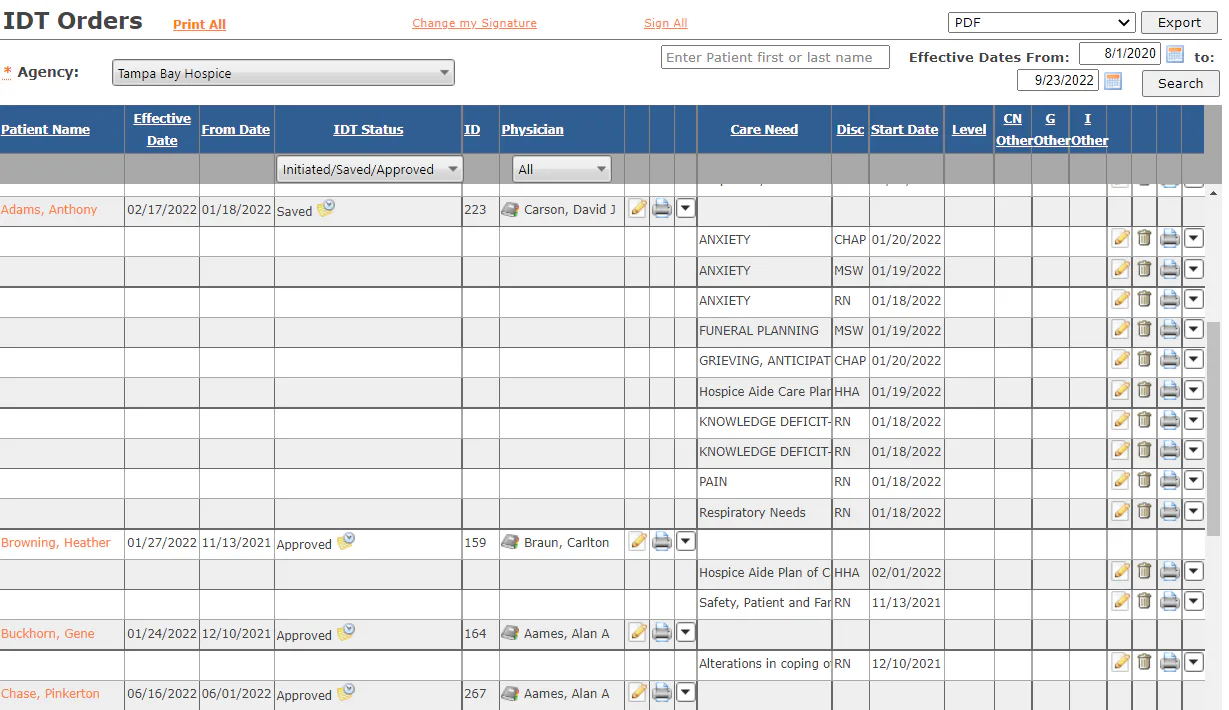Open the From date calendar picker

tap(1175, 54)
